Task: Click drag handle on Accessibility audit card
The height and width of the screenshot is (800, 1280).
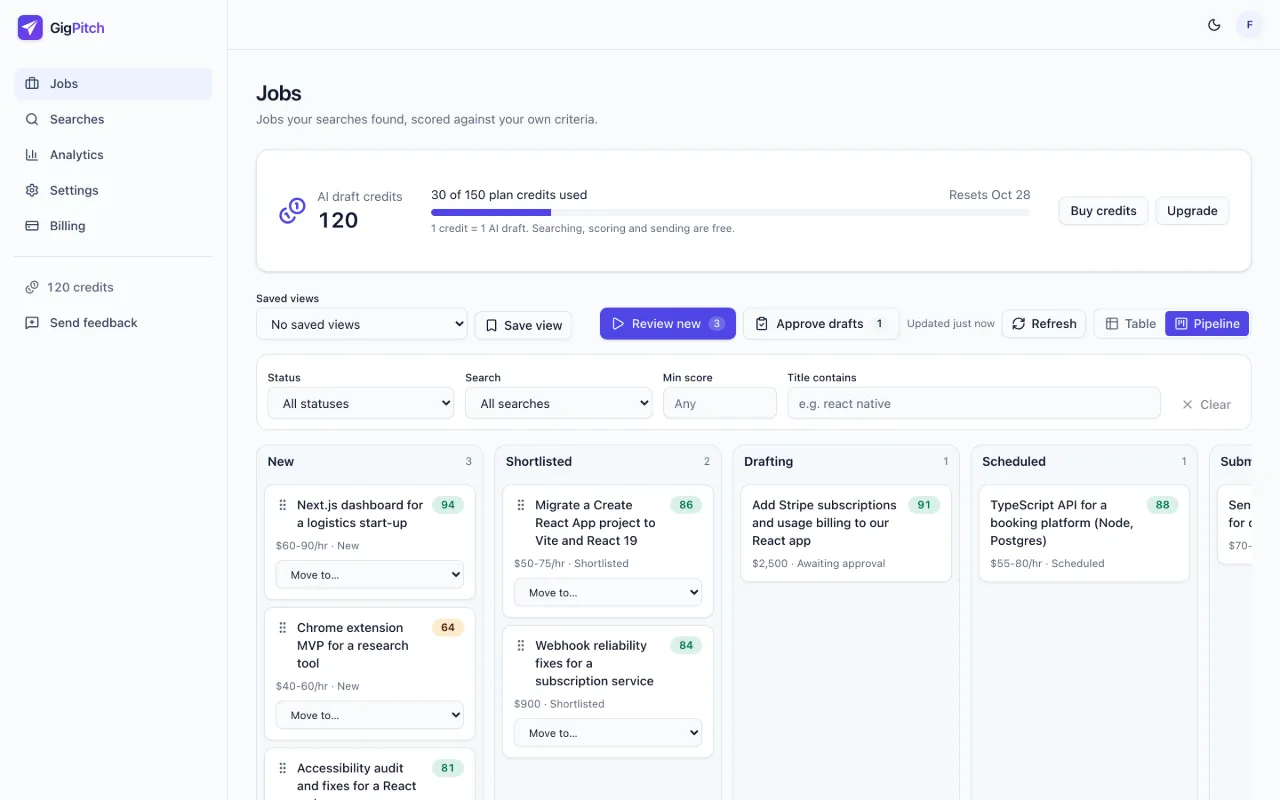Action: point(283,768)
